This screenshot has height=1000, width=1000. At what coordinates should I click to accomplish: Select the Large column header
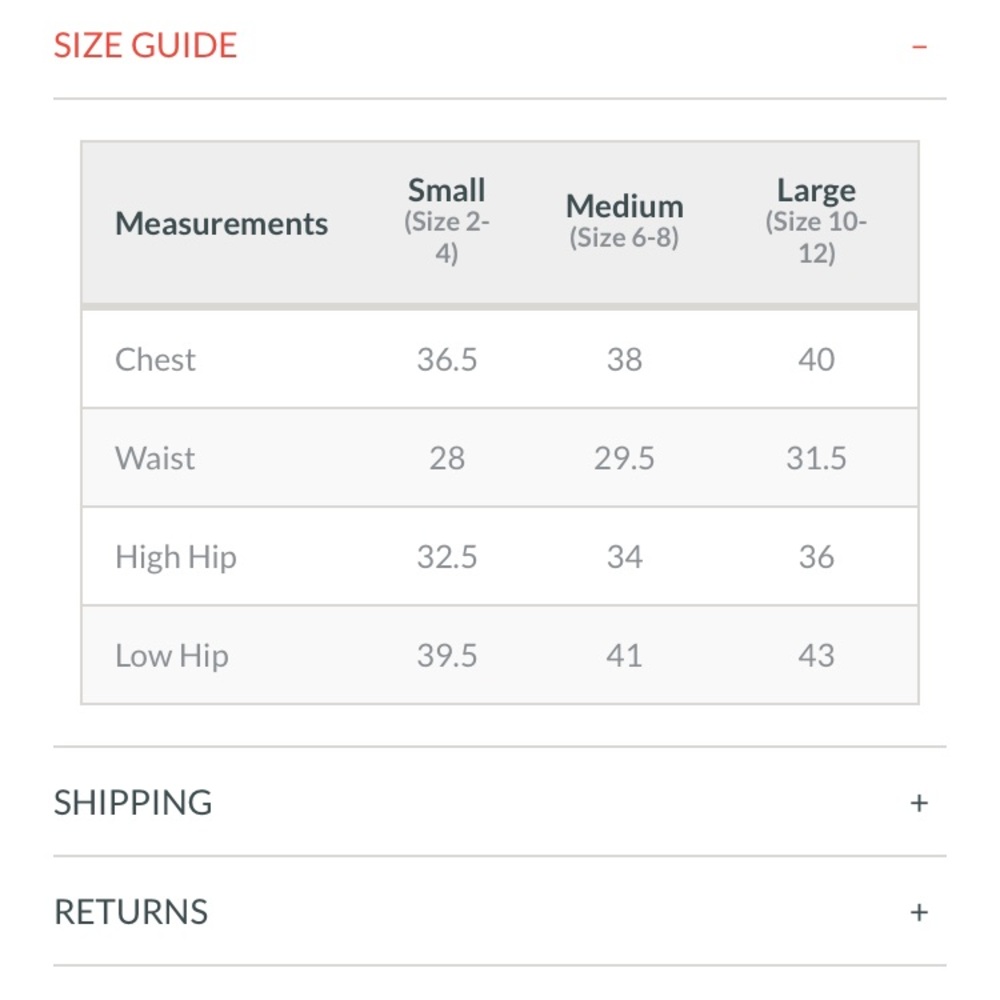[816, 191]
